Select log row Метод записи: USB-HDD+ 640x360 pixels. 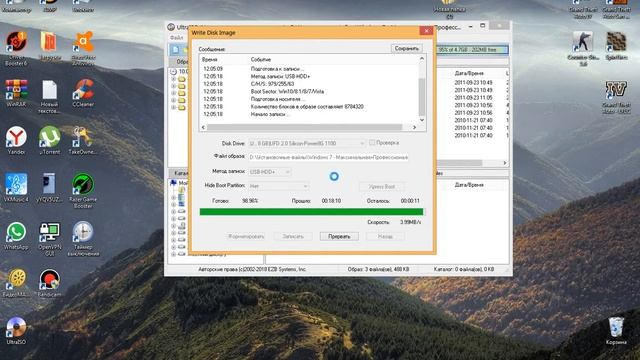(310, 76)
